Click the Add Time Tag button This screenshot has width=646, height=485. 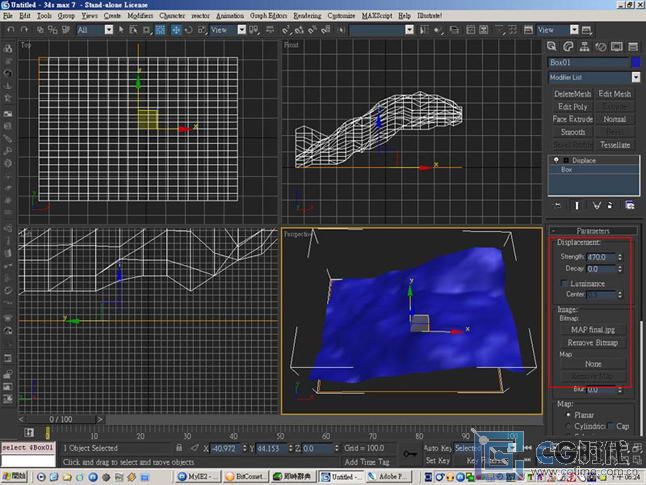pos(367,462)
